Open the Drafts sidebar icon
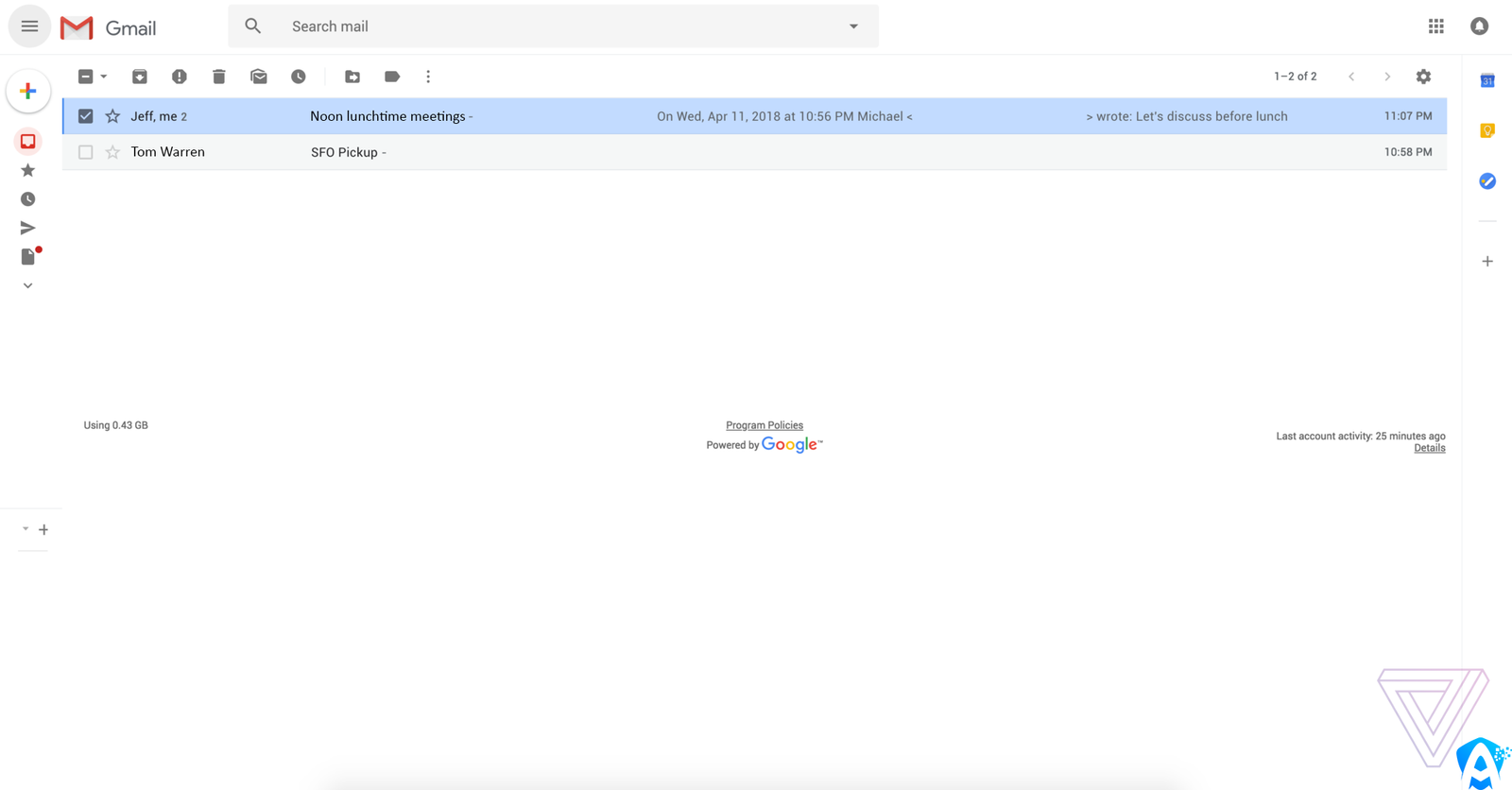The width and height of the screenshot is (1512, 790). coord(29,256)
